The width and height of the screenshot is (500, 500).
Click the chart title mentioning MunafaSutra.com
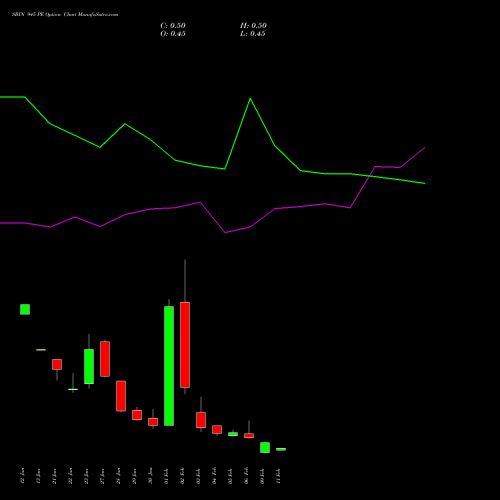pos(65,15)
